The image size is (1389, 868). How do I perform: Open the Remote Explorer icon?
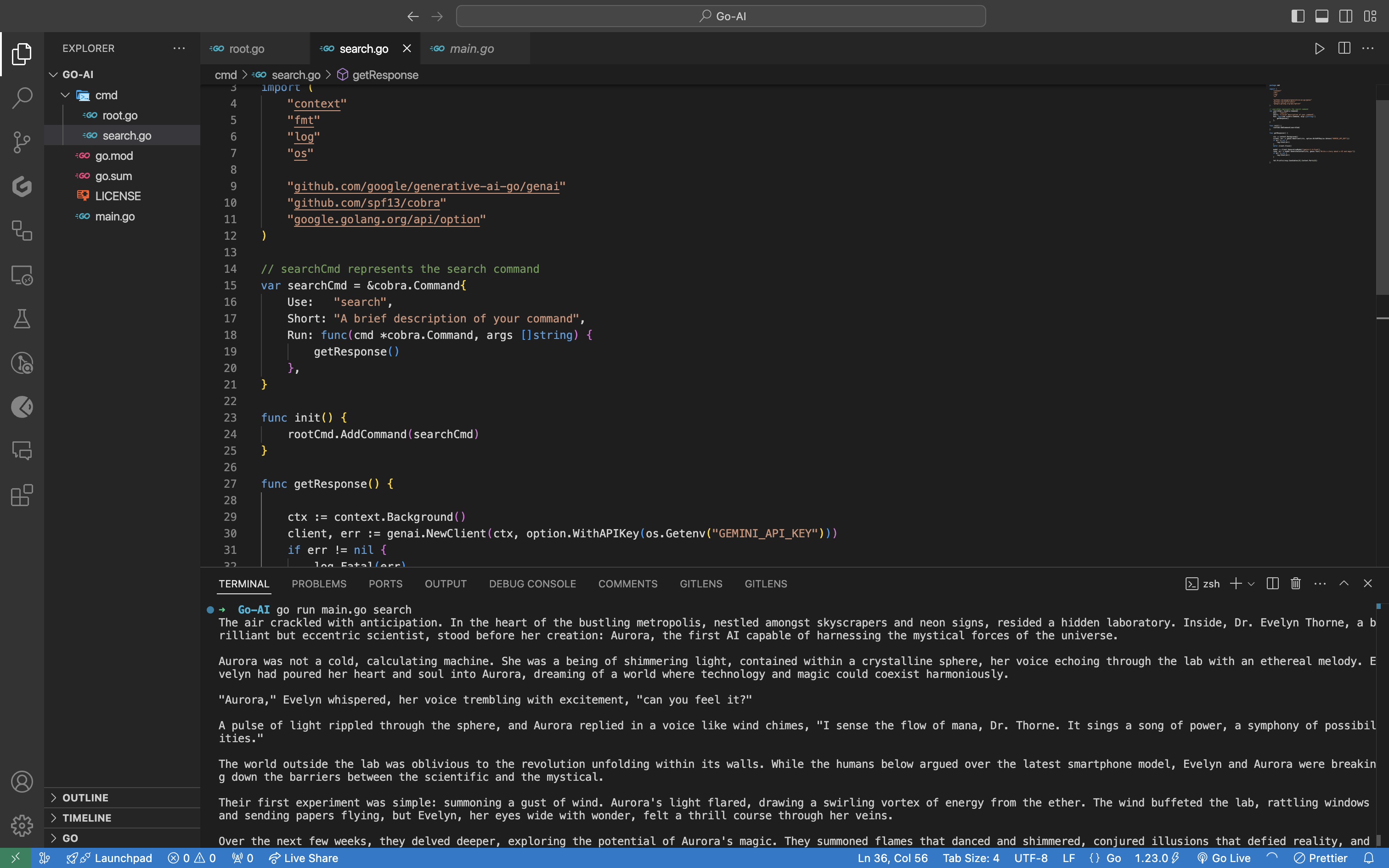(x=22, y=276)
